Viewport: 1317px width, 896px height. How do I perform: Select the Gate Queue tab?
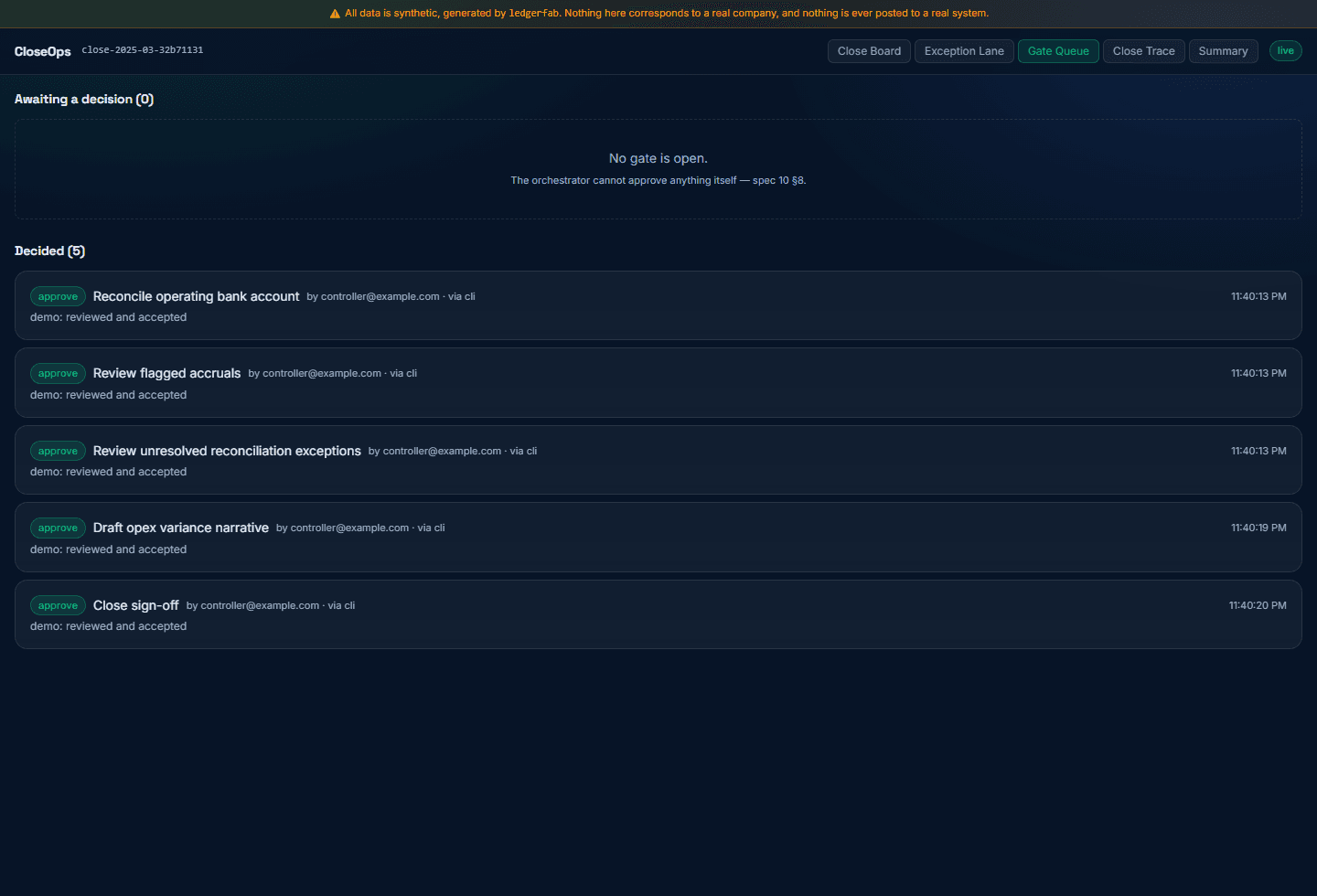[x=1058, y=51]
